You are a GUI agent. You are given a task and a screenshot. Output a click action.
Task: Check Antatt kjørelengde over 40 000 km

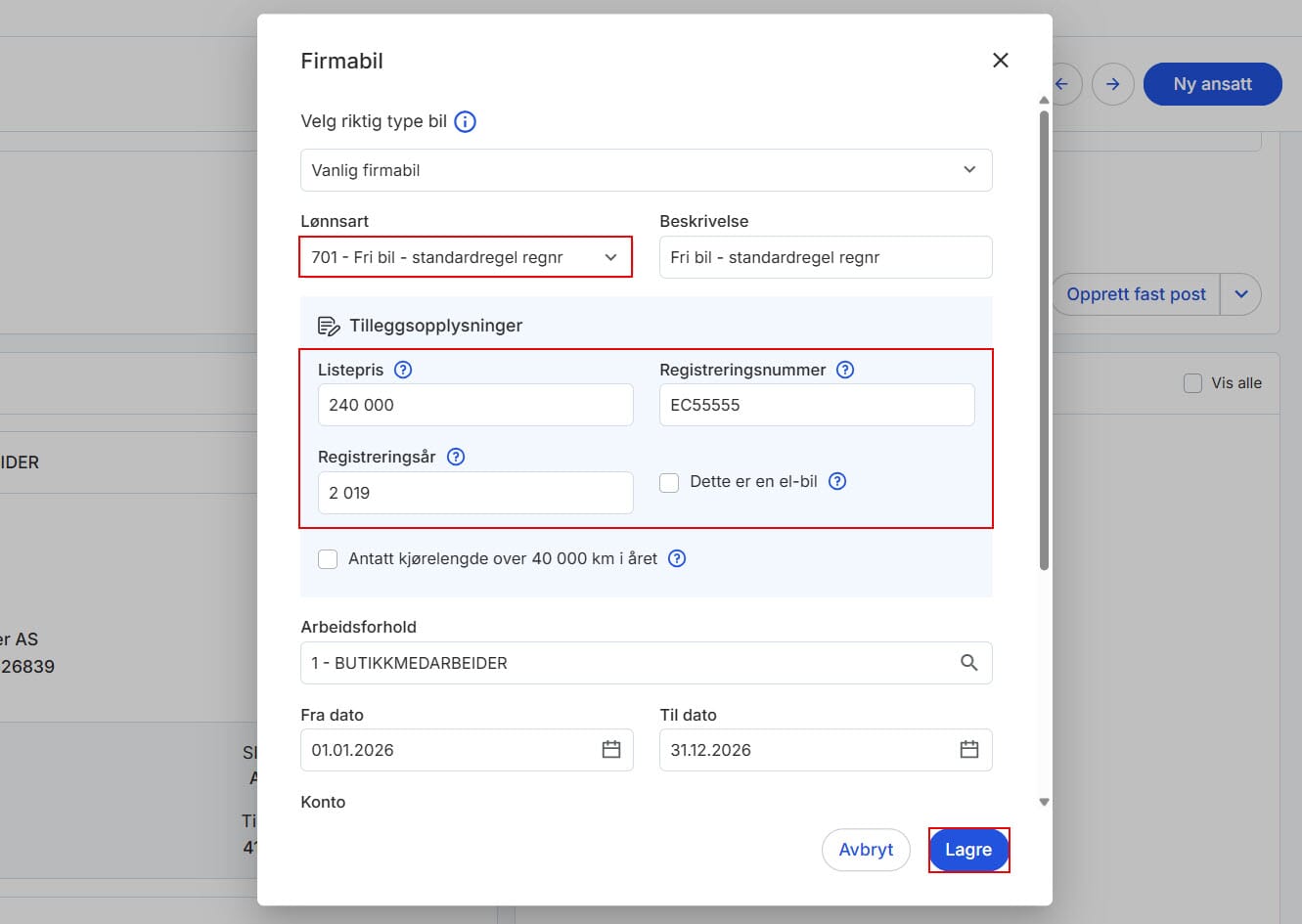[x=328, y=559]
